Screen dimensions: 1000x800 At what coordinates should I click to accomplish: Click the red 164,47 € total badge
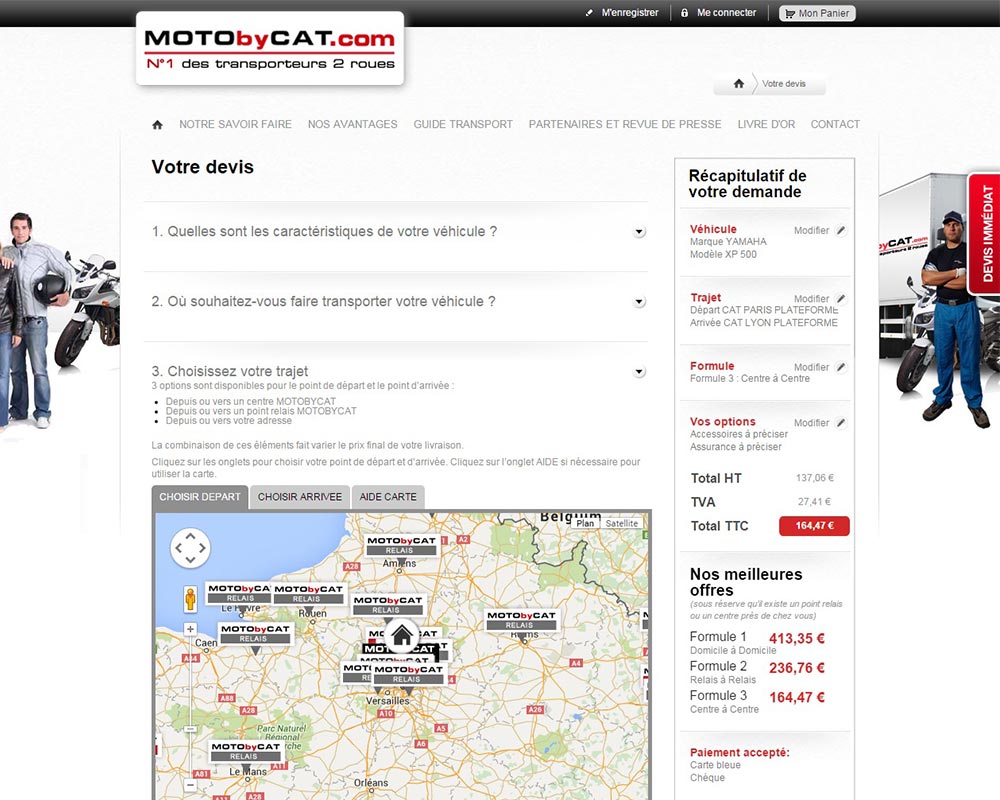[814, 526]
